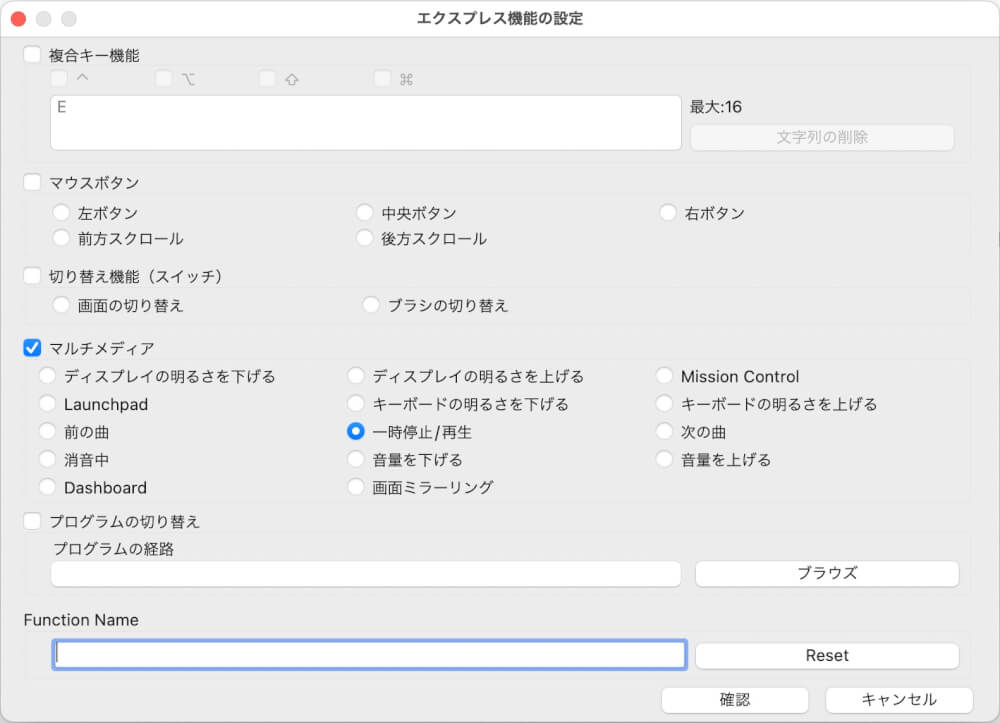Image resolution: width=1000 pixels, height=723 pixels.
Task: Select the Launchpad radio option
Action: [47, 404]
